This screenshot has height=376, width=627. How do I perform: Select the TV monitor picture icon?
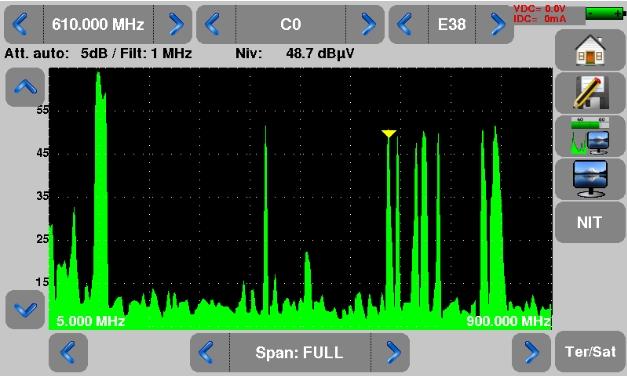(x=590, y=179)
